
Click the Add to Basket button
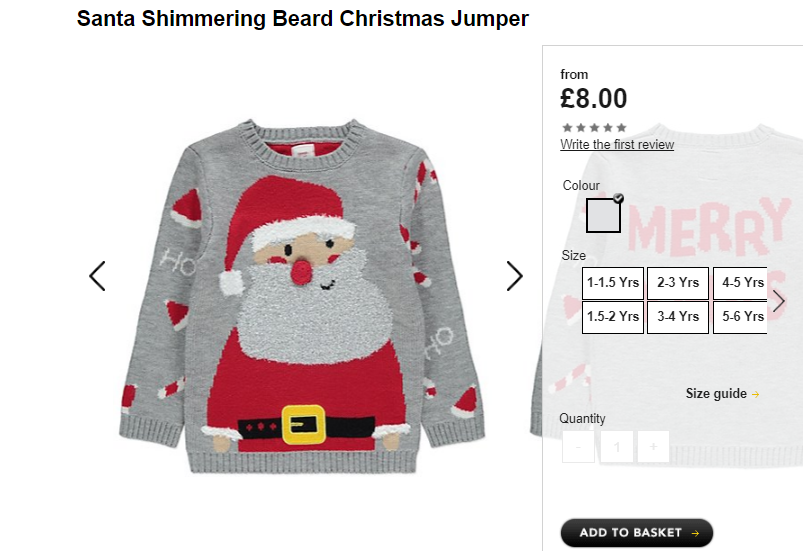(637, 533)
